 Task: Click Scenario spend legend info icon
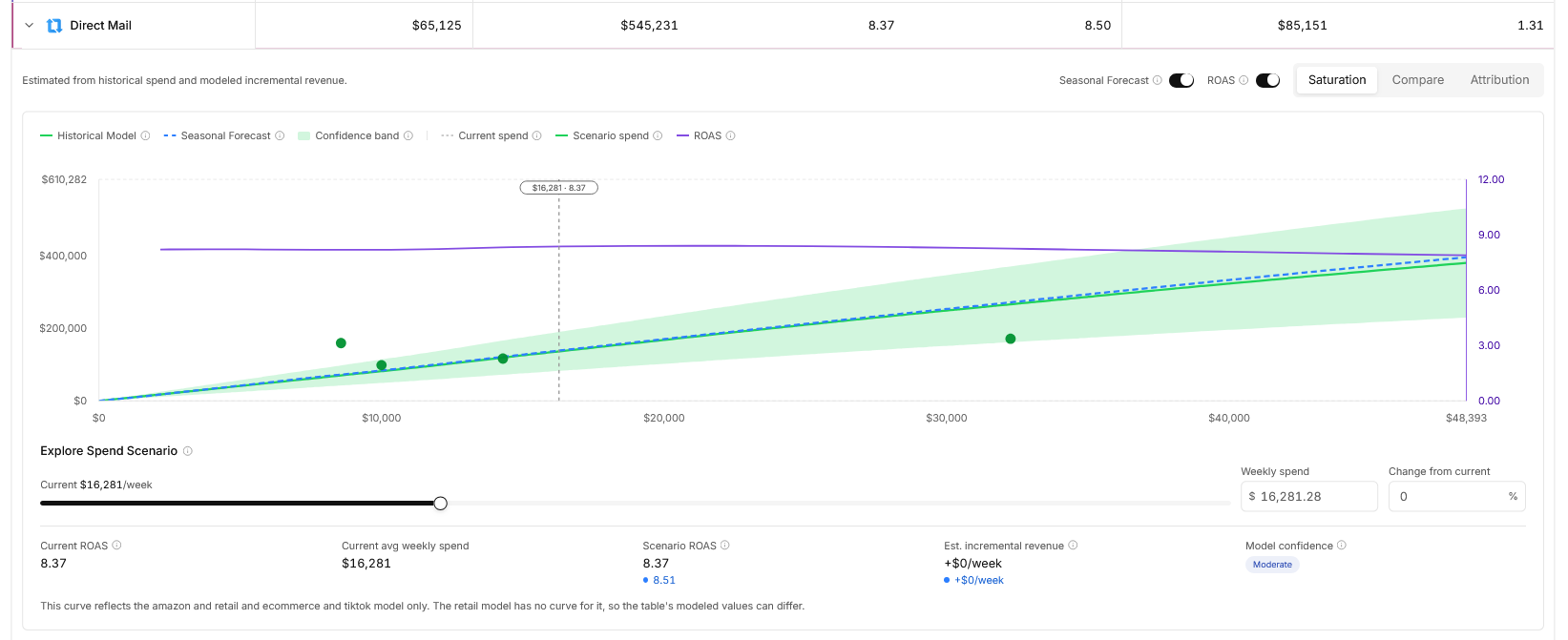coord(658,135)
